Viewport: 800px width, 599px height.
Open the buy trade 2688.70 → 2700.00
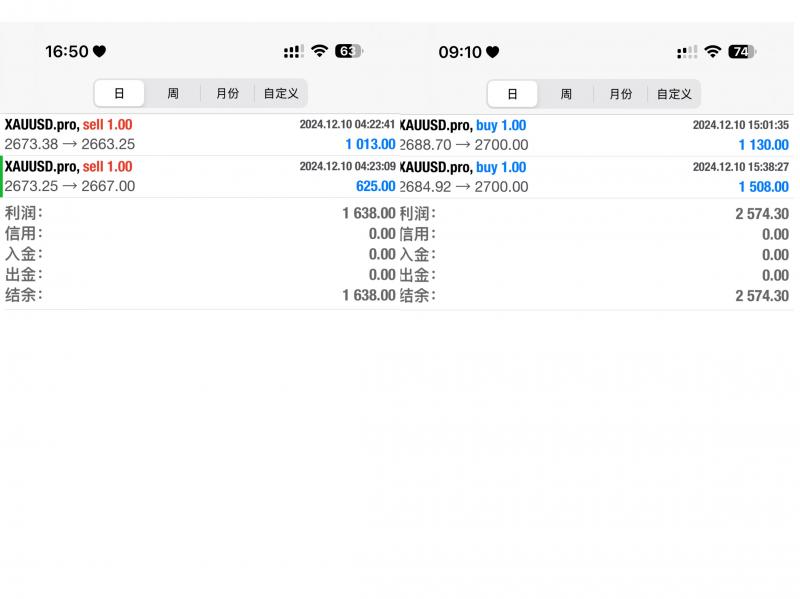pos(596,135)
